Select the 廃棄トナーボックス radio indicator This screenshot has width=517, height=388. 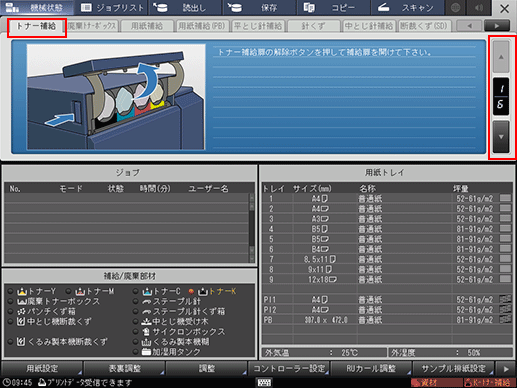tap(11, 302)
